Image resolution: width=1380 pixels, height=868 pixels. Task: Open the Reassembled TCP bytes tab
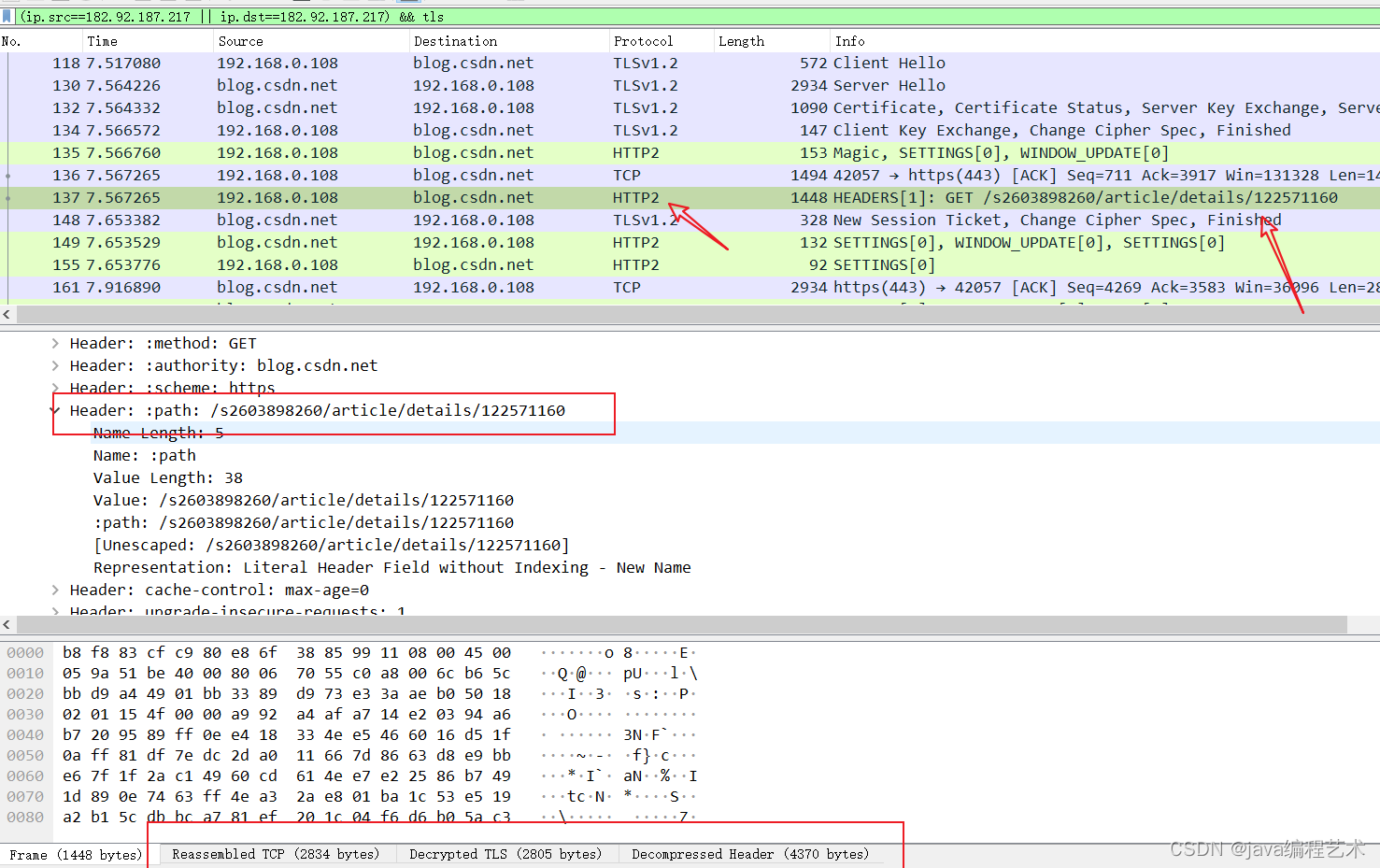(276, 855)
